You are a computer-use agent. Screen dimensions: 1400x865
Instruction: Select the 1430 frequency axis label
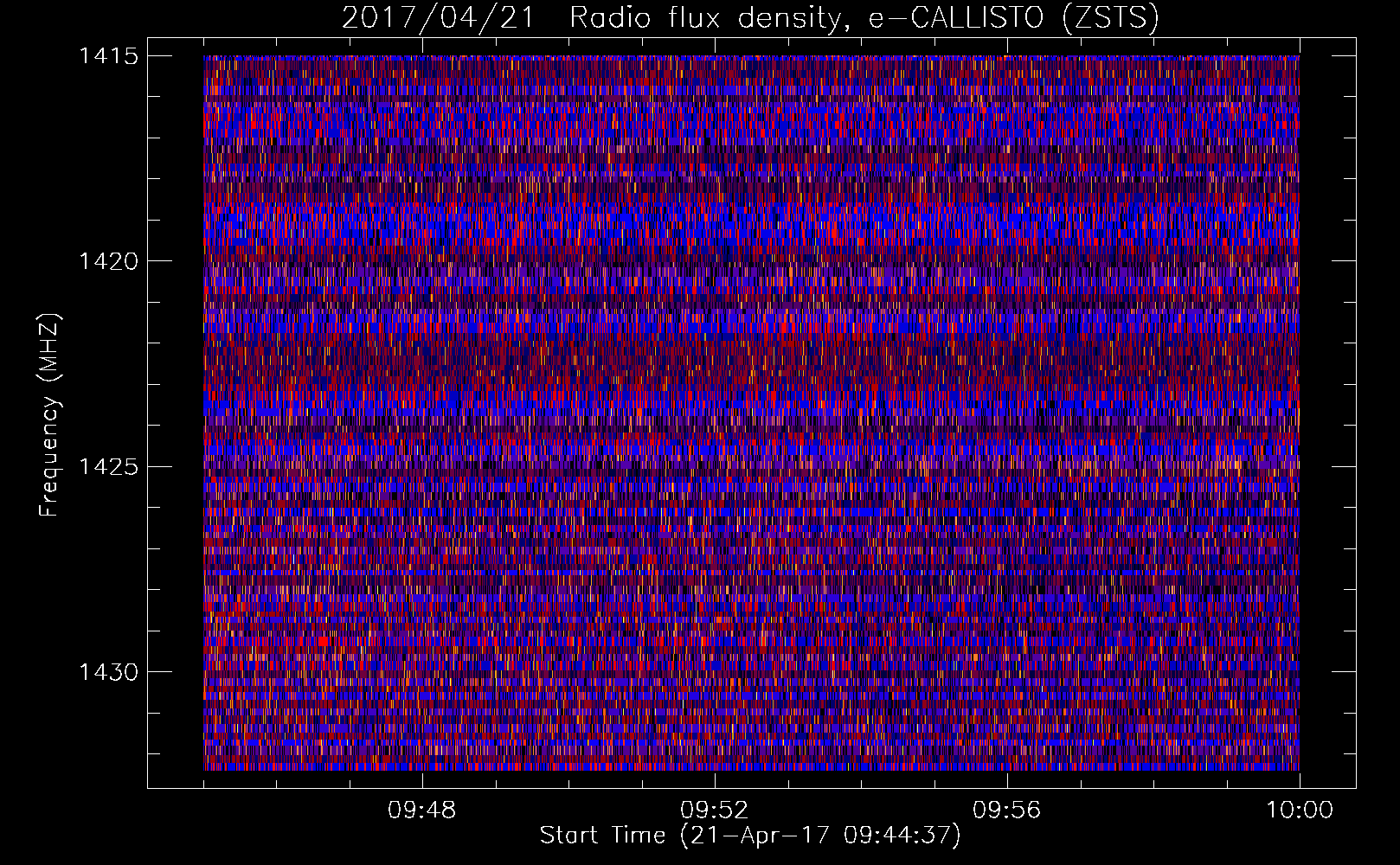(x=108, y=672)
